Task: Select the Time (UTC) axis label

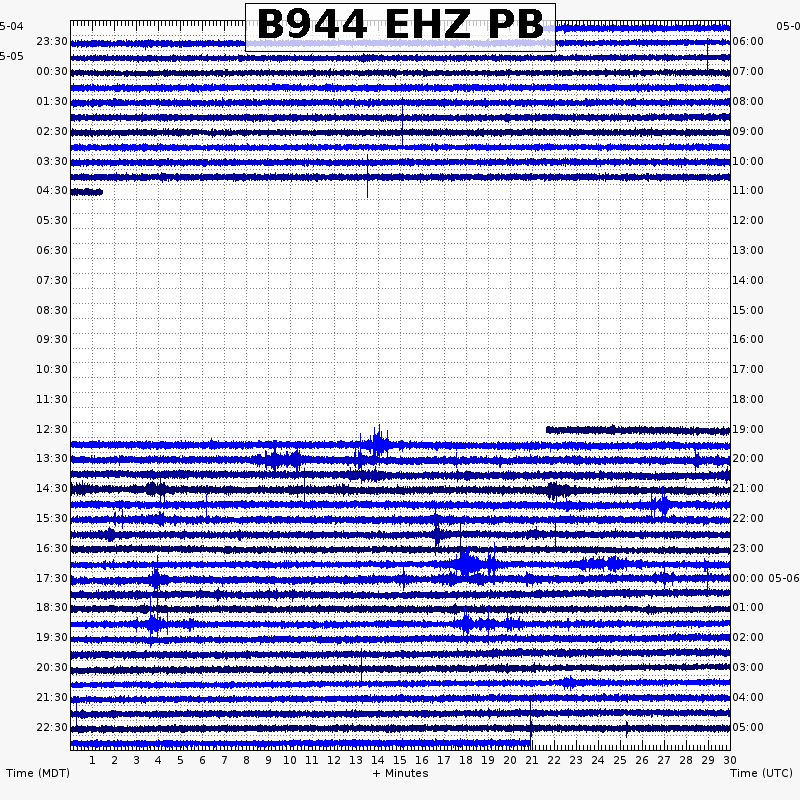Action: (761, 773)
